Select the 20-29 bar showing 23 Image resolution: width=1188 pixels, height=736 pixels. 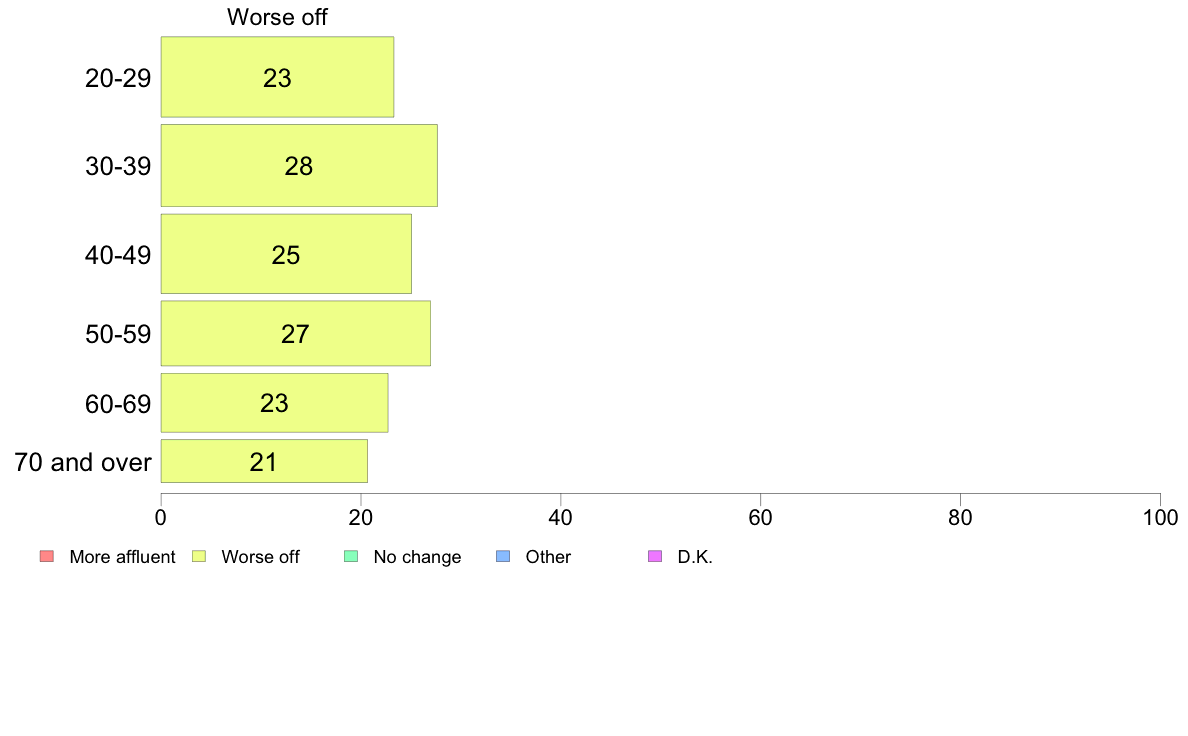coord(277,77)
